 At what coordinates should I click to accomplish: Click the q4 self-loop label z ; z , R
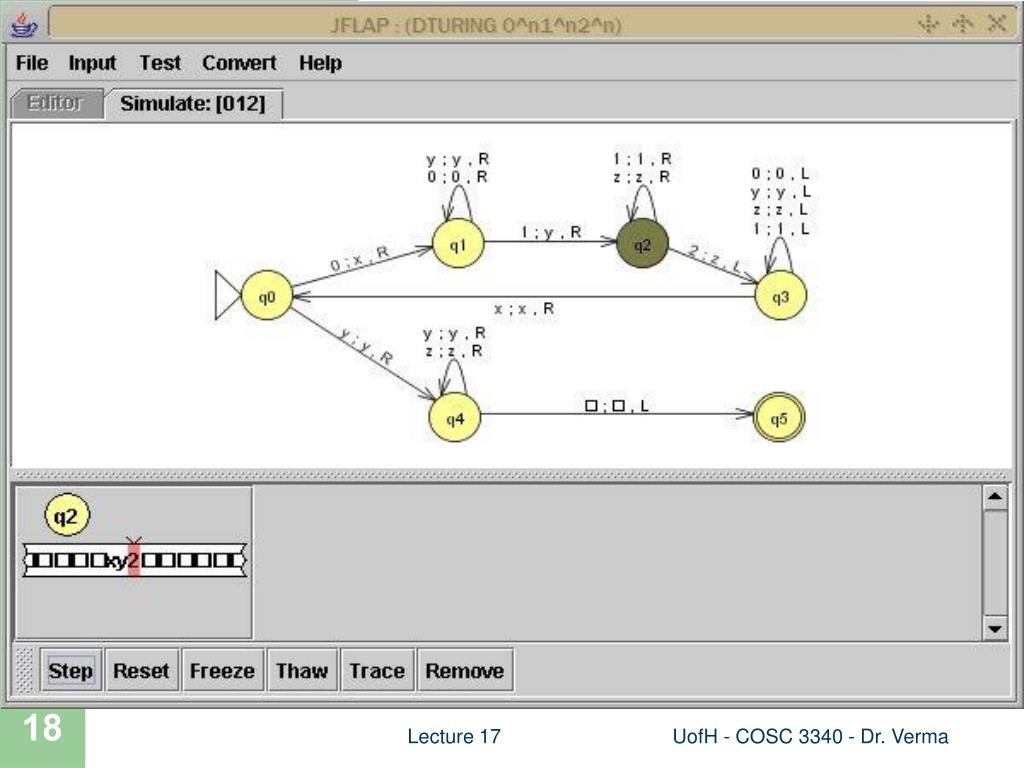(x=454, y=351)
